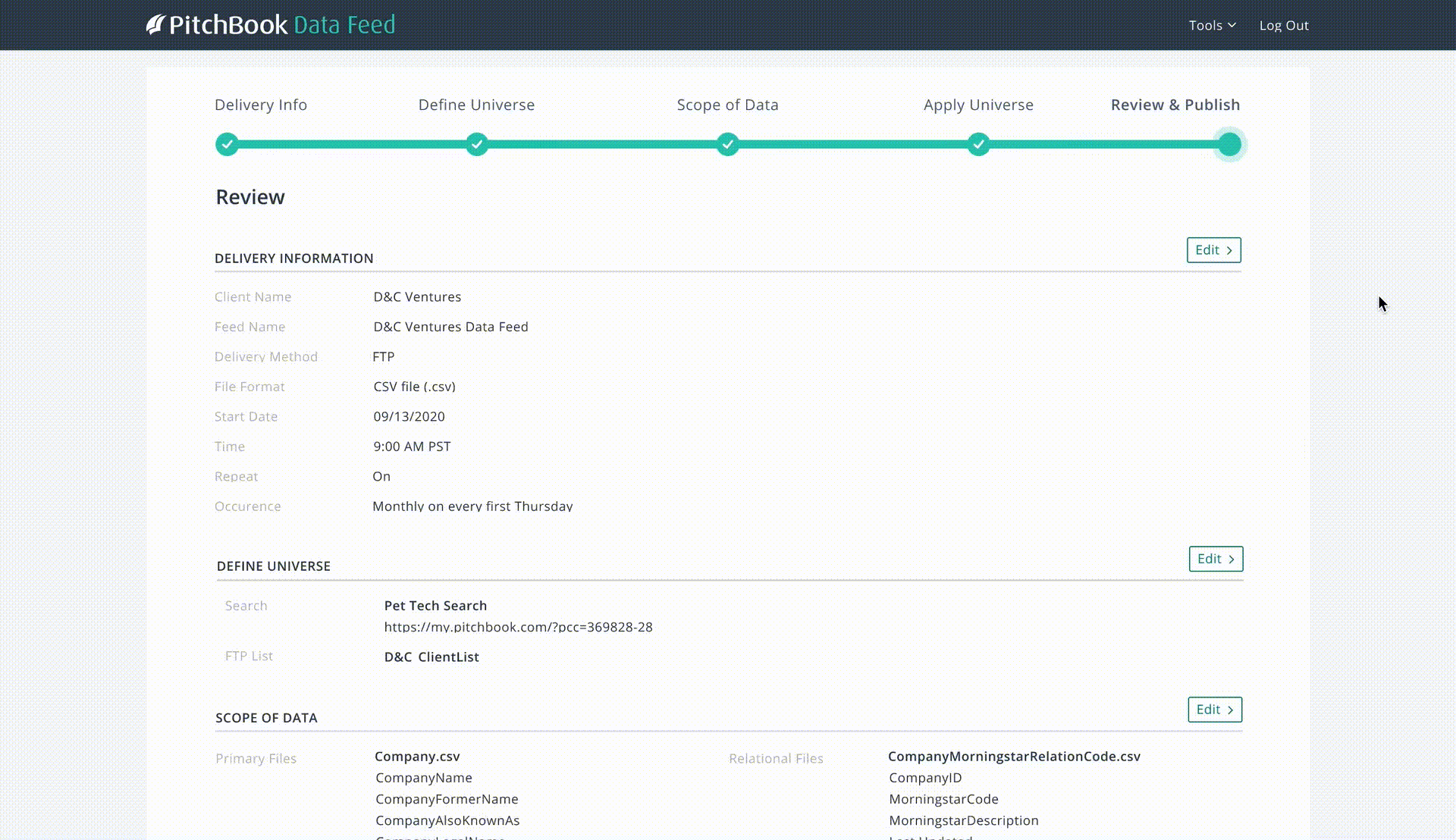Click the CompanyMorningstarRelationCode.csv file name
This screenshot has height=840, width=1456.
click(x=1014, y=757)
